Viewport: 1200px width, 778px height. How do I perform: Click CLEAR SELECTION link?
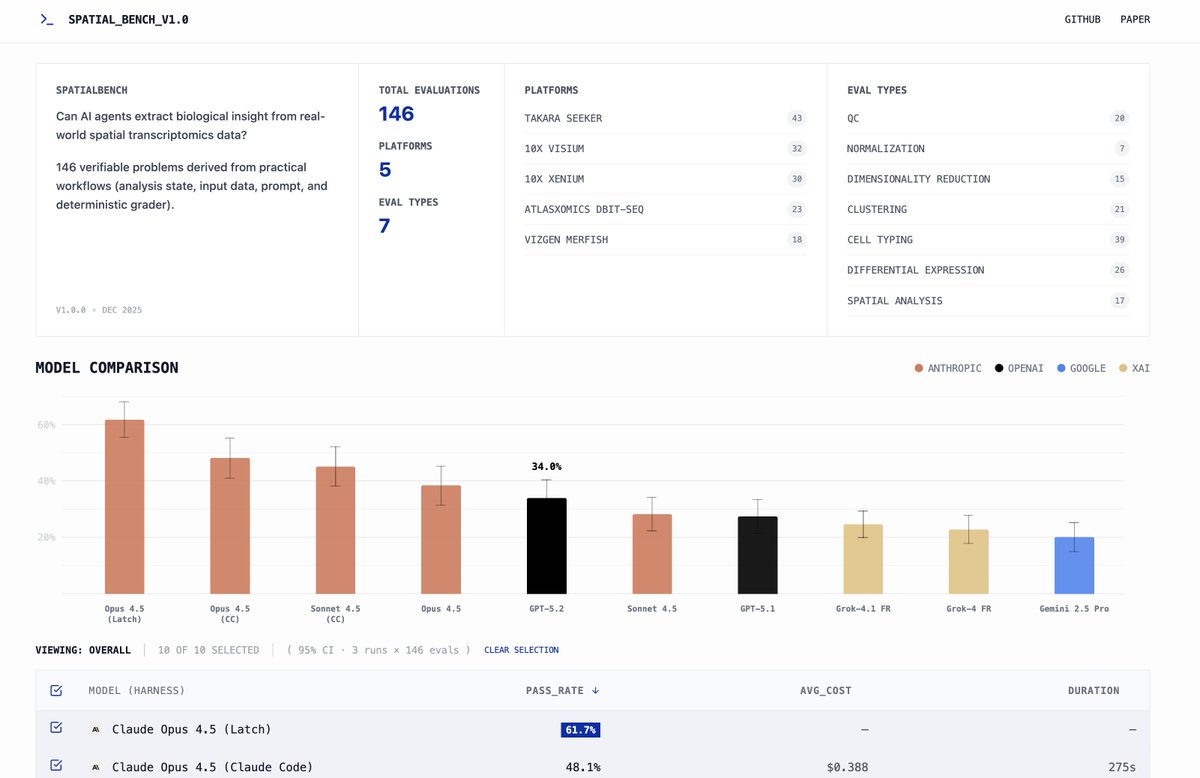tap(521, 650)
